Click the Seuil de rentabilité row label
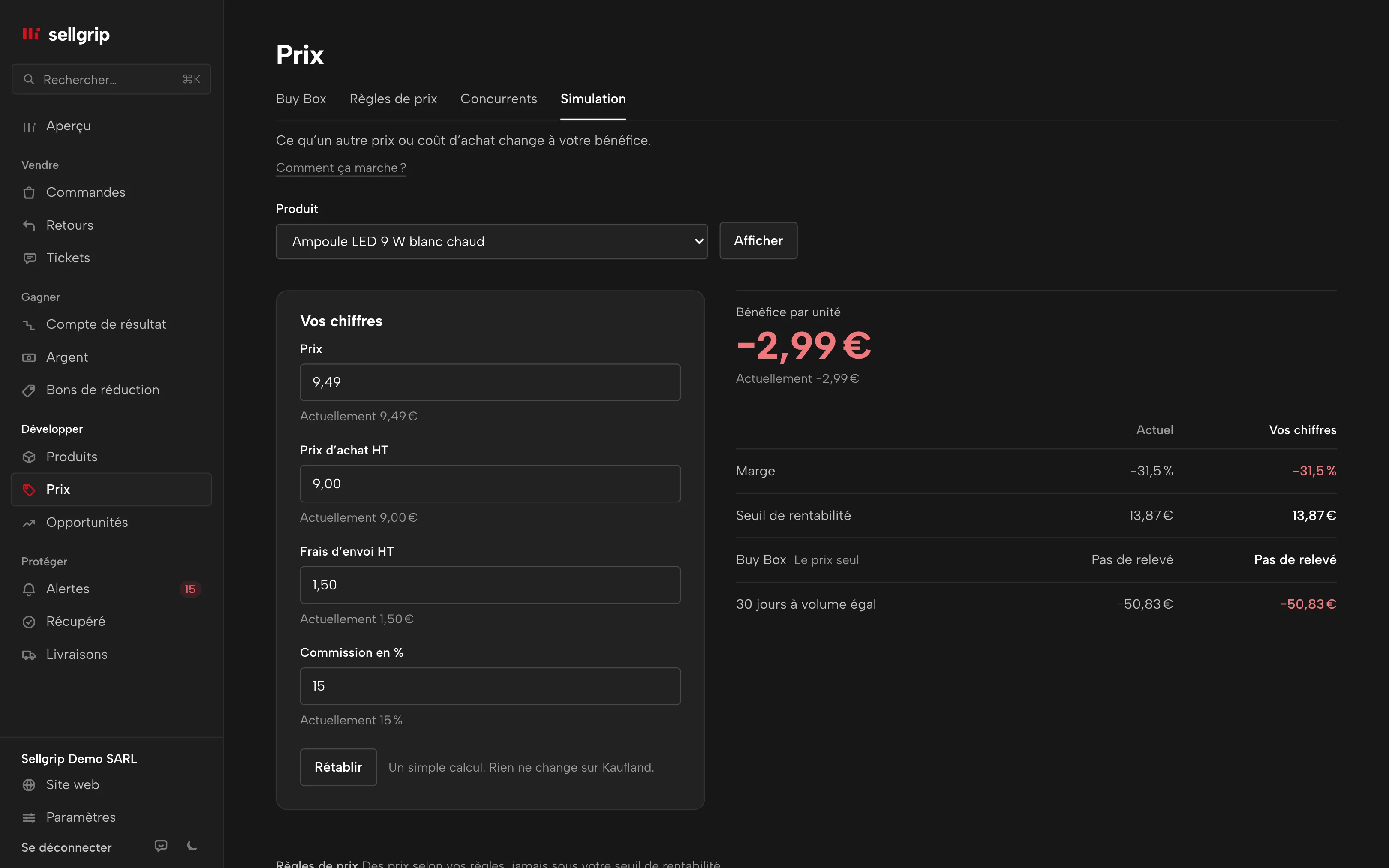This screenshot has height=868, width=1389. pos(793,516)
